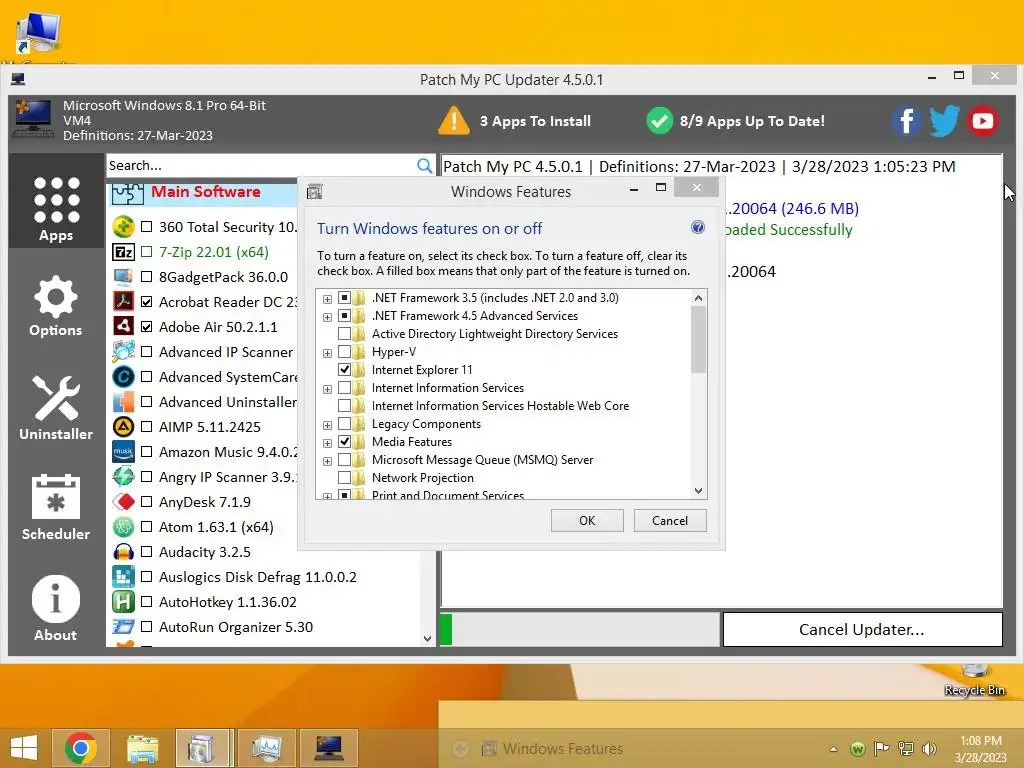Enable the Hyper-V feature checkbox
1024x768 pixels.
tap(344, 351)
